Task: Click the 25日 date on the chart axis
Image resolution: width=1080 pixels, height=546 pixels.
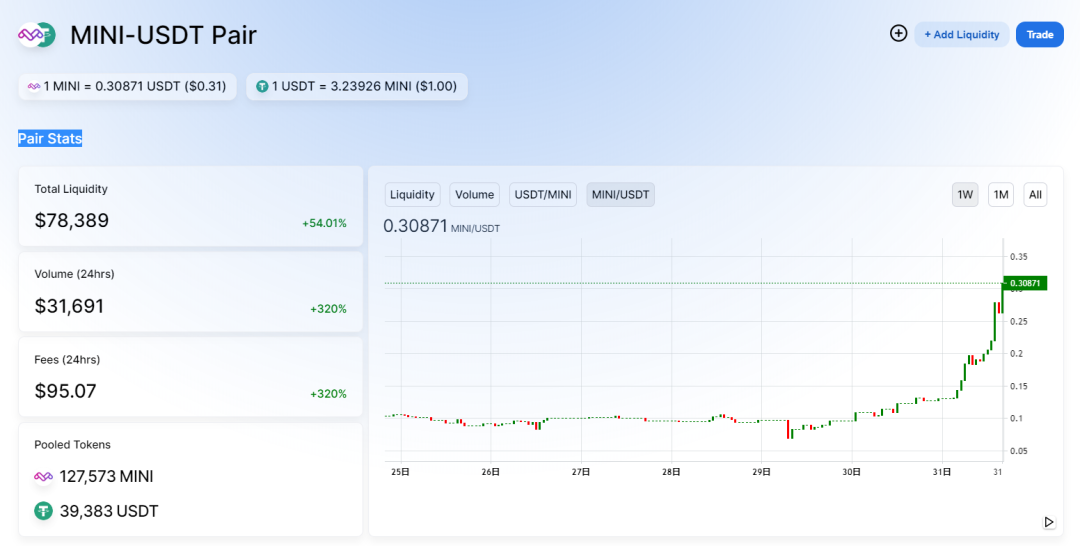Action: (400, 472)
